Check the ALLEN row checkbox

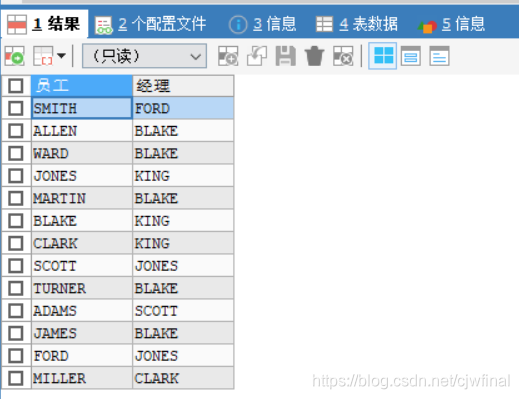tap(16, 131)
